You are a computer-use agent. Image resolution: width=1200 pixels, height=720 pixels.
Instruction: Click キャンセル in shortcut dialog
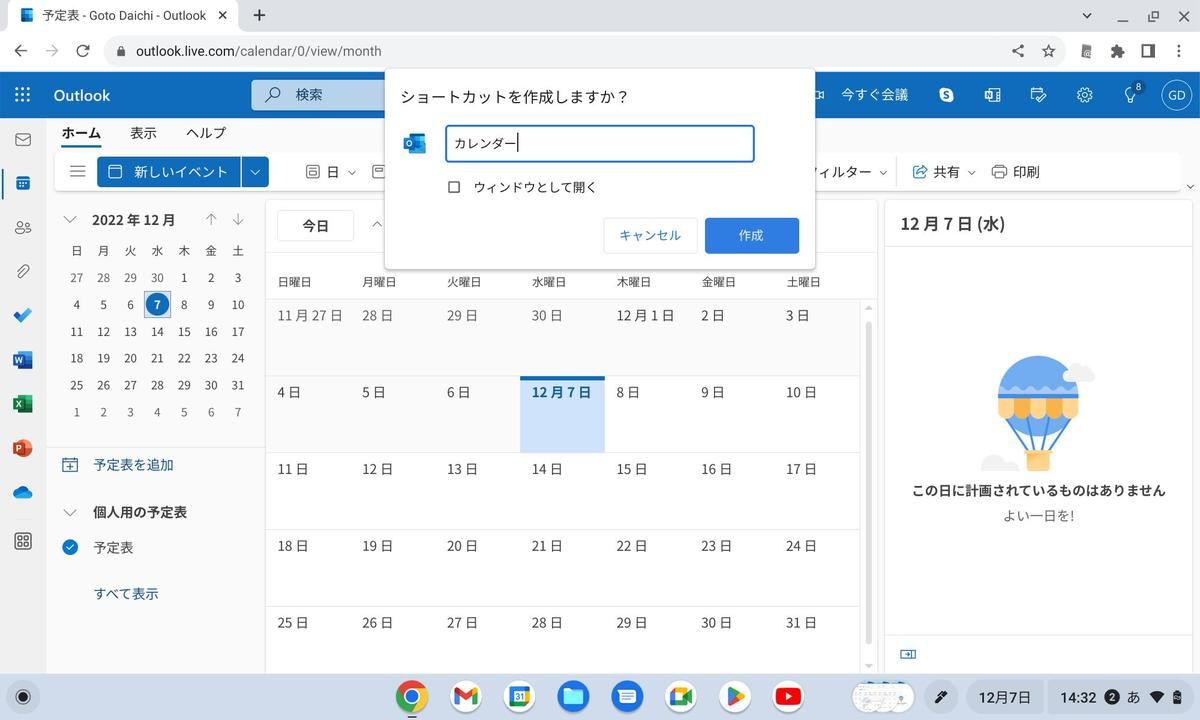(x=650, y=235)
